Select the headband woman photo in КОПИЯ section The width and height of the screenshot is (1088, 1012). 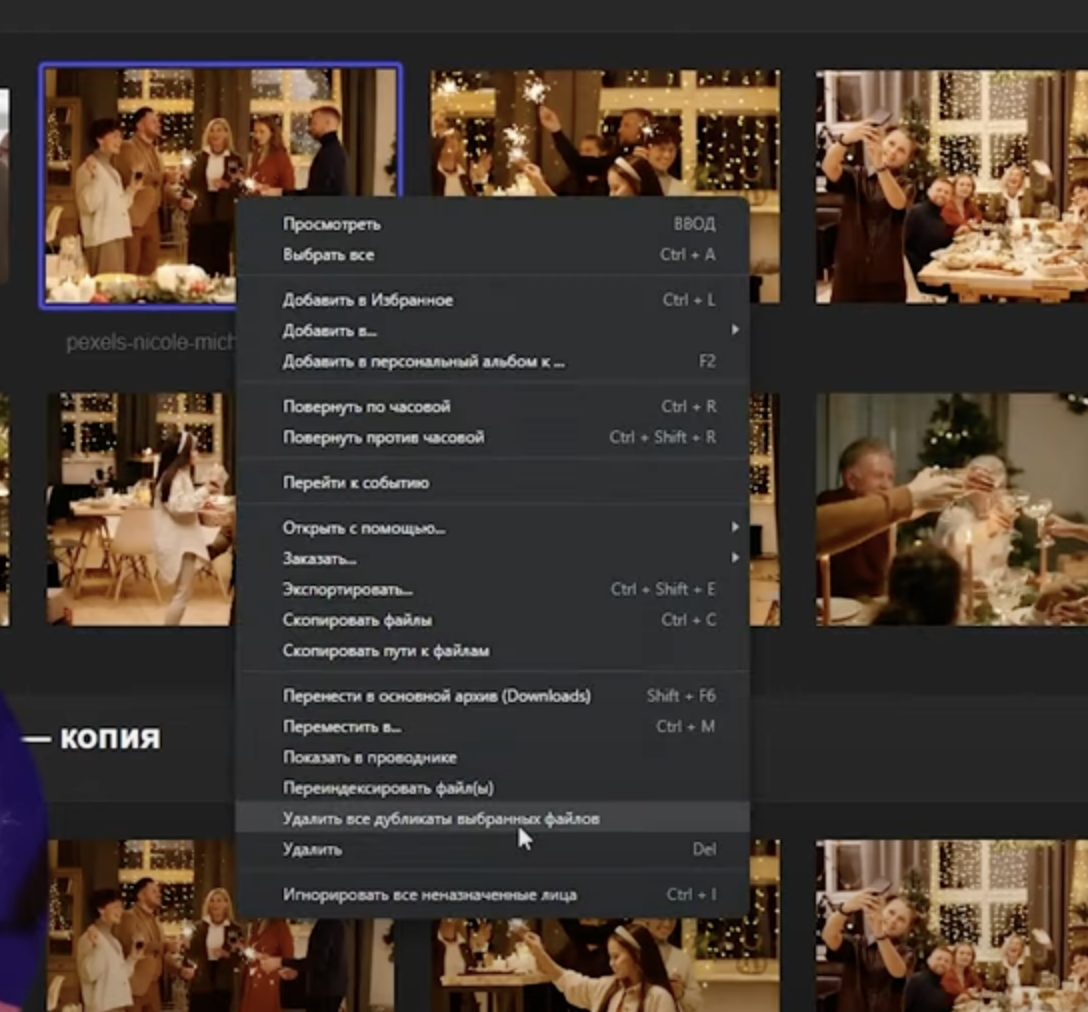[604, 965]
